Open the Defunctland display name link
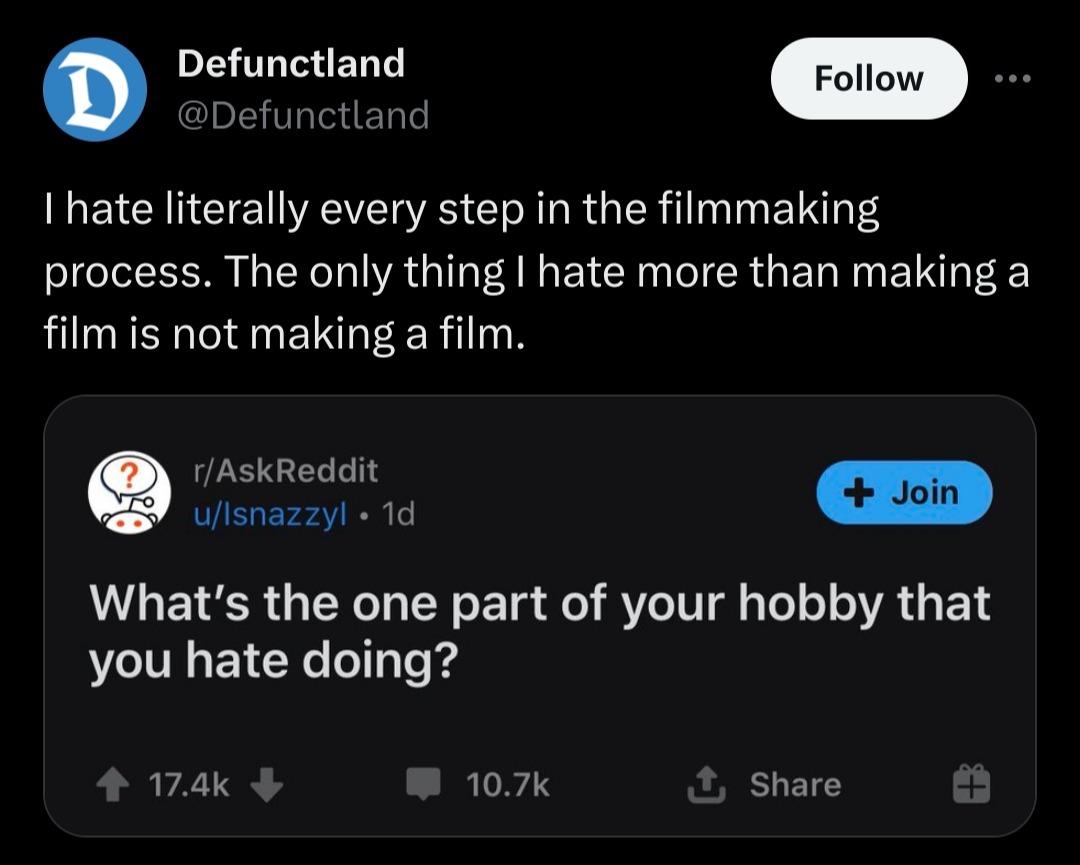The image size is (1080, 865). pyautogui.click(x=291, y=63)
